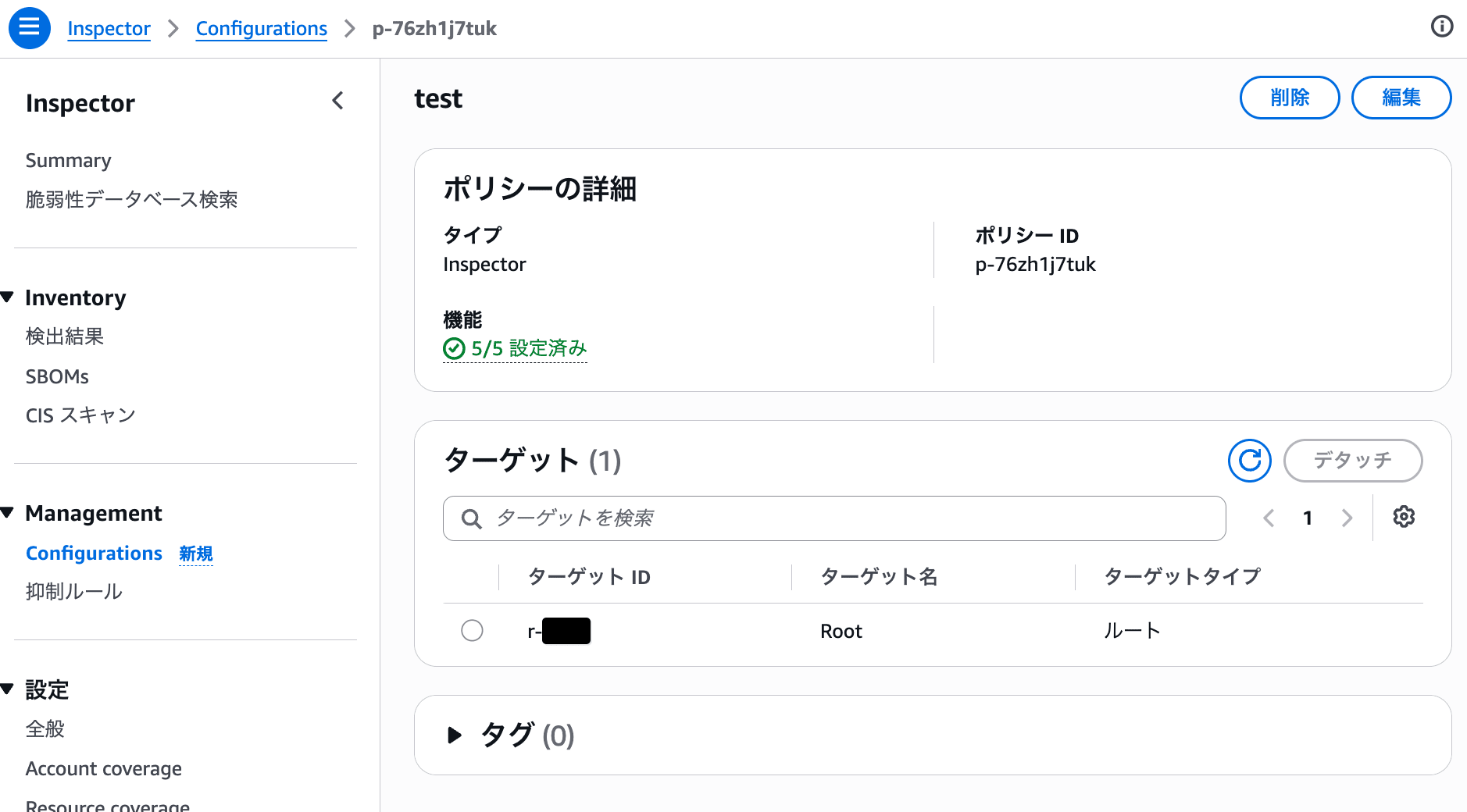Viewport: 1467px width, 812px height.
Task: Open 抑制ルール page
Action: [x=74, y=592]
